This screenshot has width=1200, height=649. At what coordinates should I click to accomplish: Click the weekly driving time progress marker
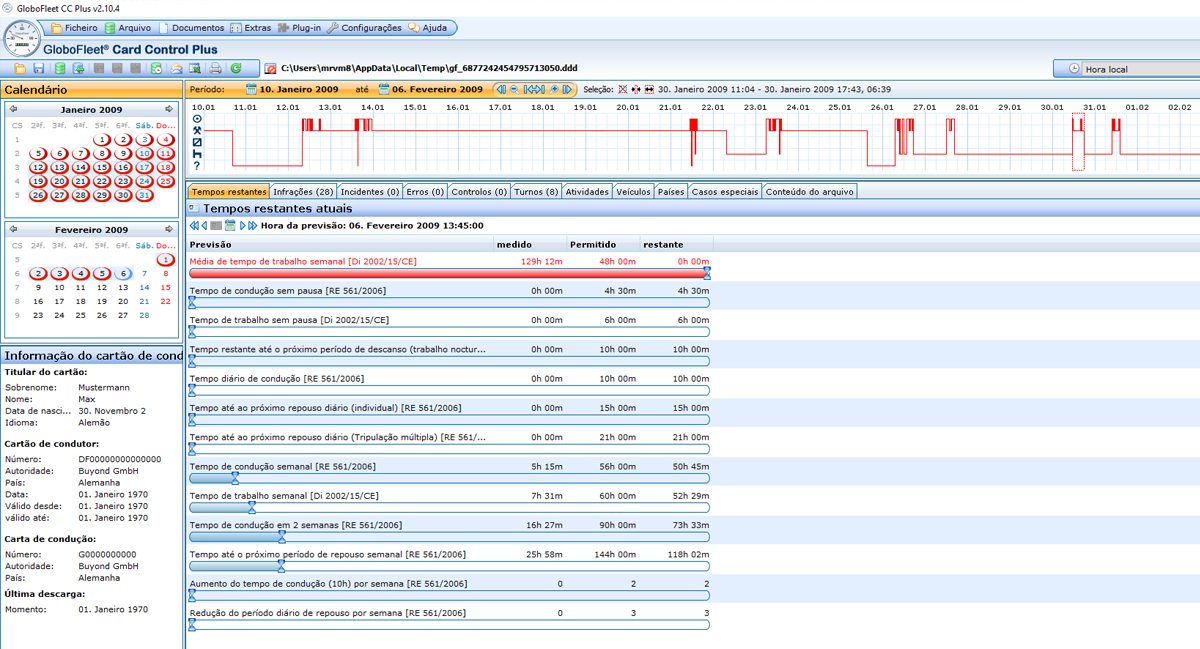click(234, 479)
